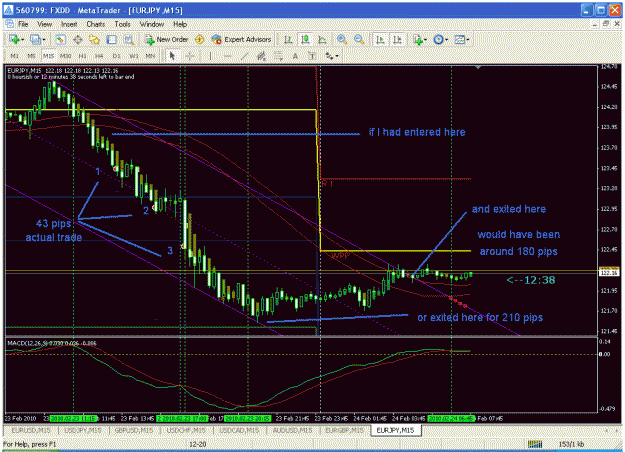
Task: Show the Market Watch window
Action: [60, 39]
